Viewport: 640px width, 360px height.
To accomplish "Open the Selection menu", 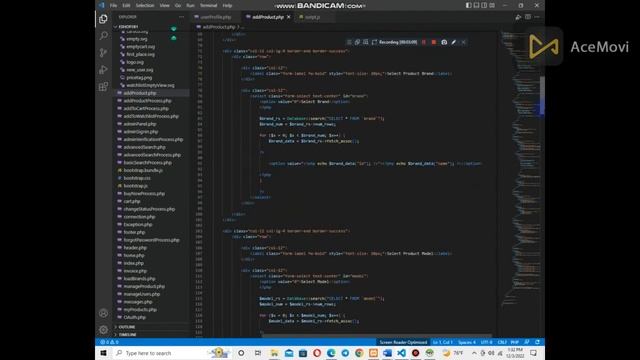I will pos(145,6).
